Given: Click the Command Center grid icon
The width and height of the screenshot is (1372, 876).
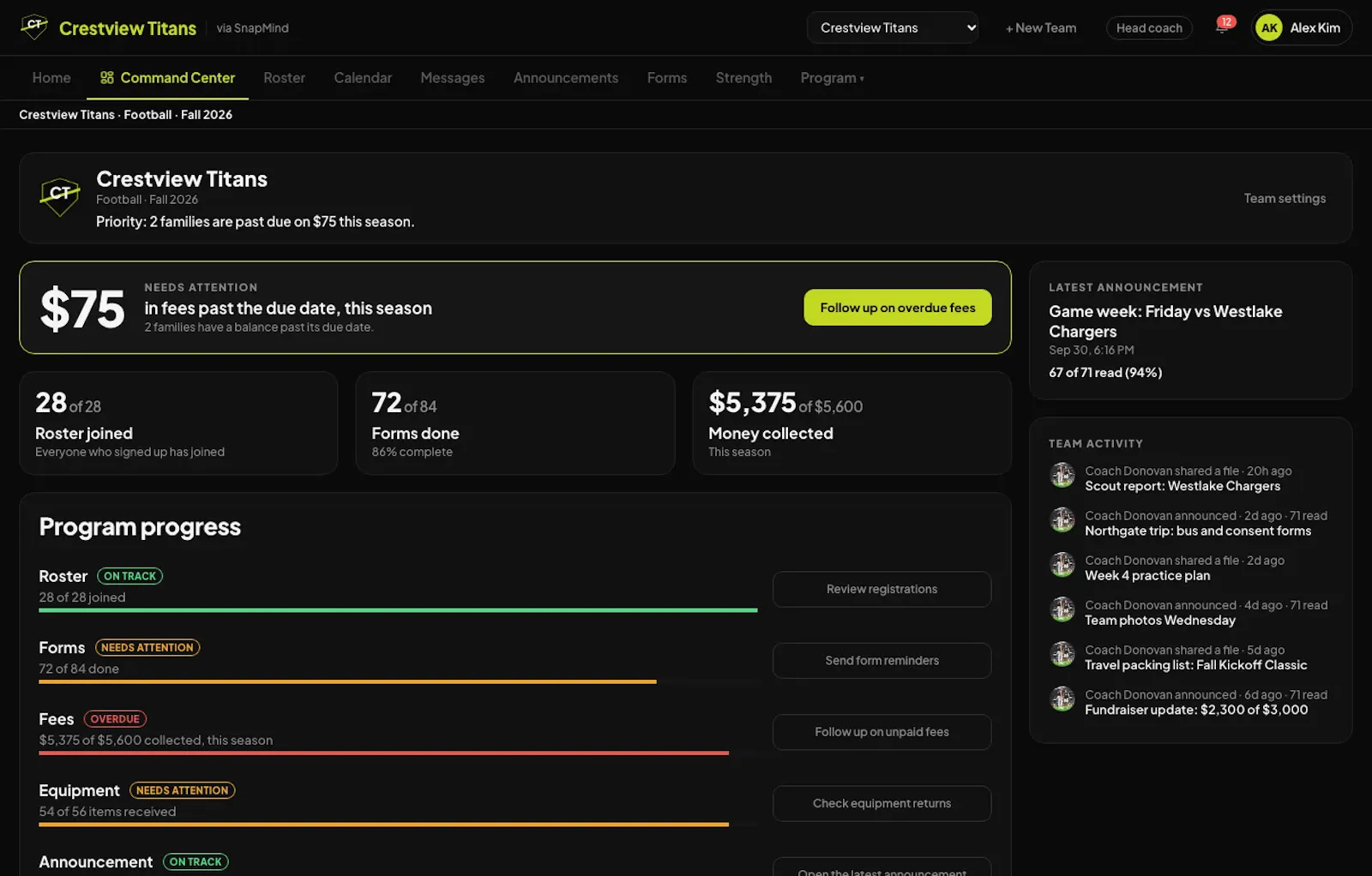Looking at the screenshot, I should coord(107,78).
